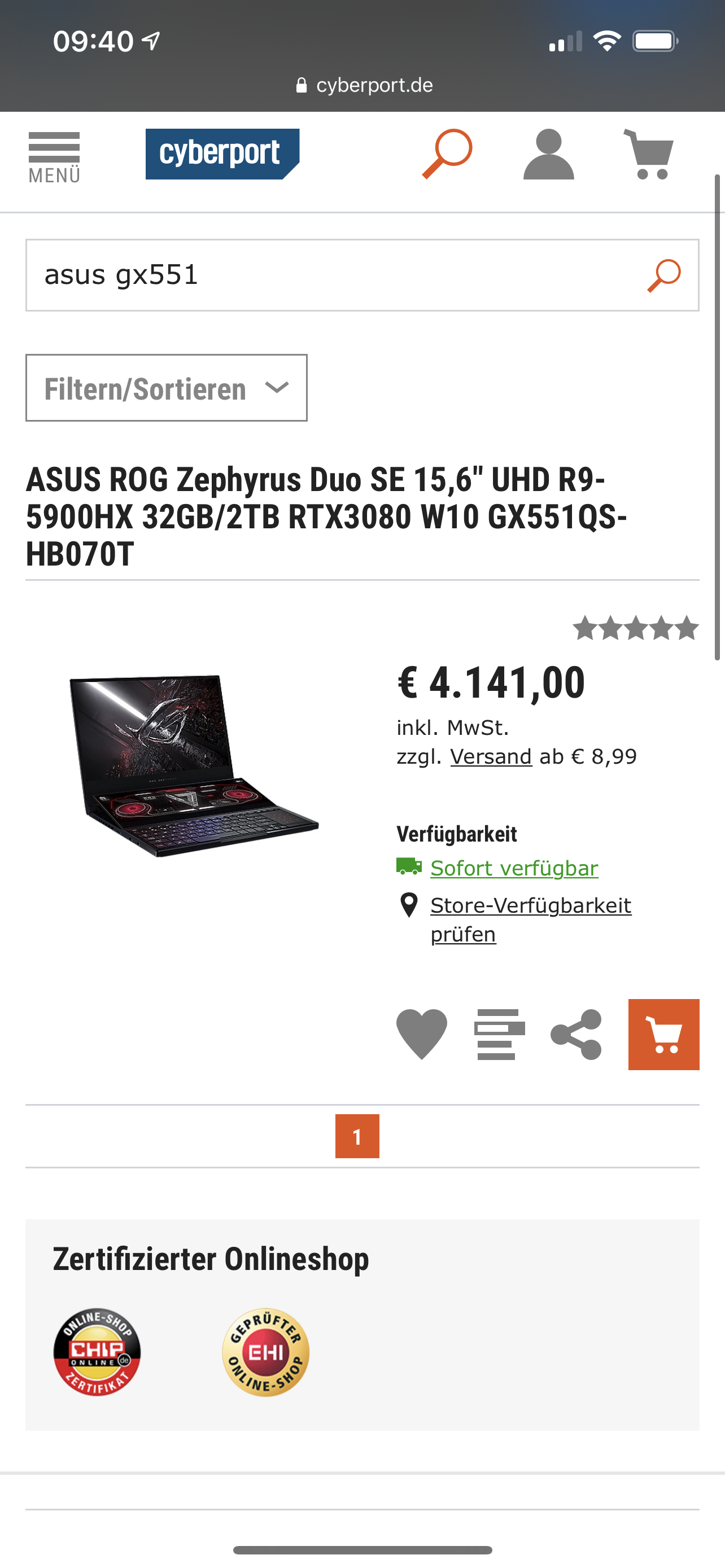
Task: Open the Versand shipping link
Action: [x=491, y=756]
